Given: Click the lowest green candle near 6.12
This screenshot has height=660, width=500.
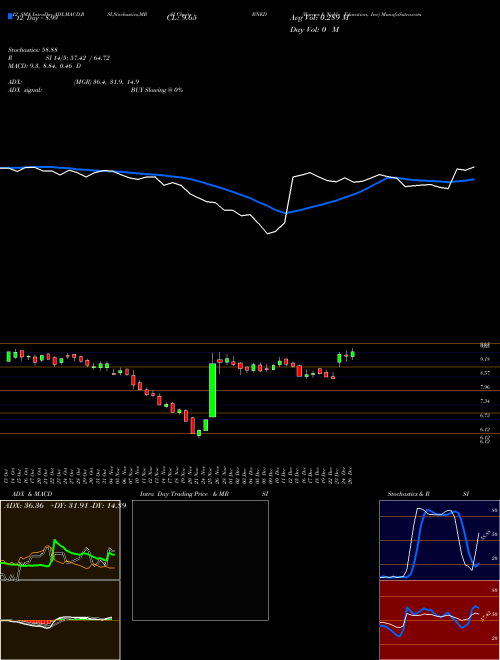Looking at the screenshot, I should point(199,433).
